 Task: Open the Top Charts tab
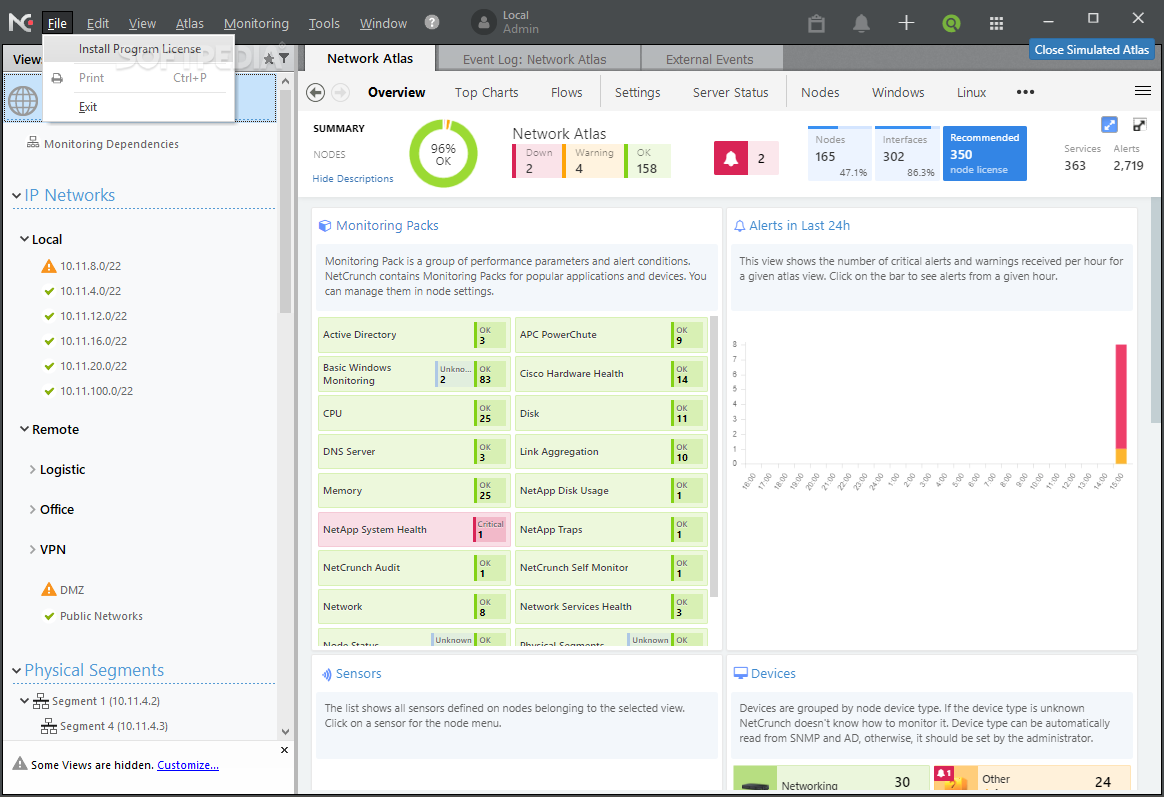[x=486, y=92]
